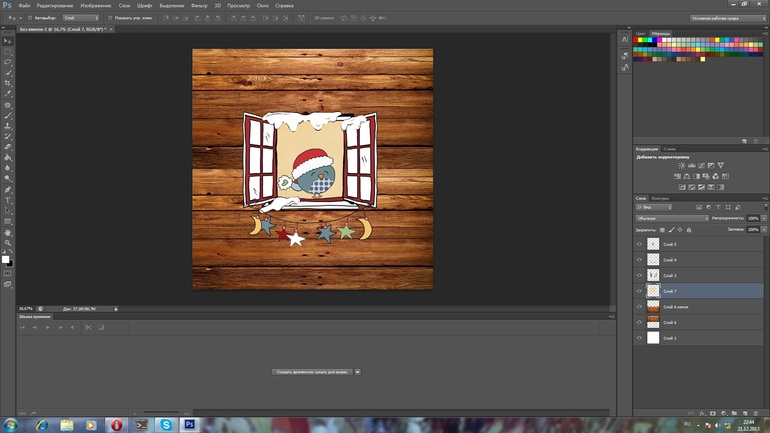Select the Hand tool
The height and width of the screenshot is (433, 770).
8,232
